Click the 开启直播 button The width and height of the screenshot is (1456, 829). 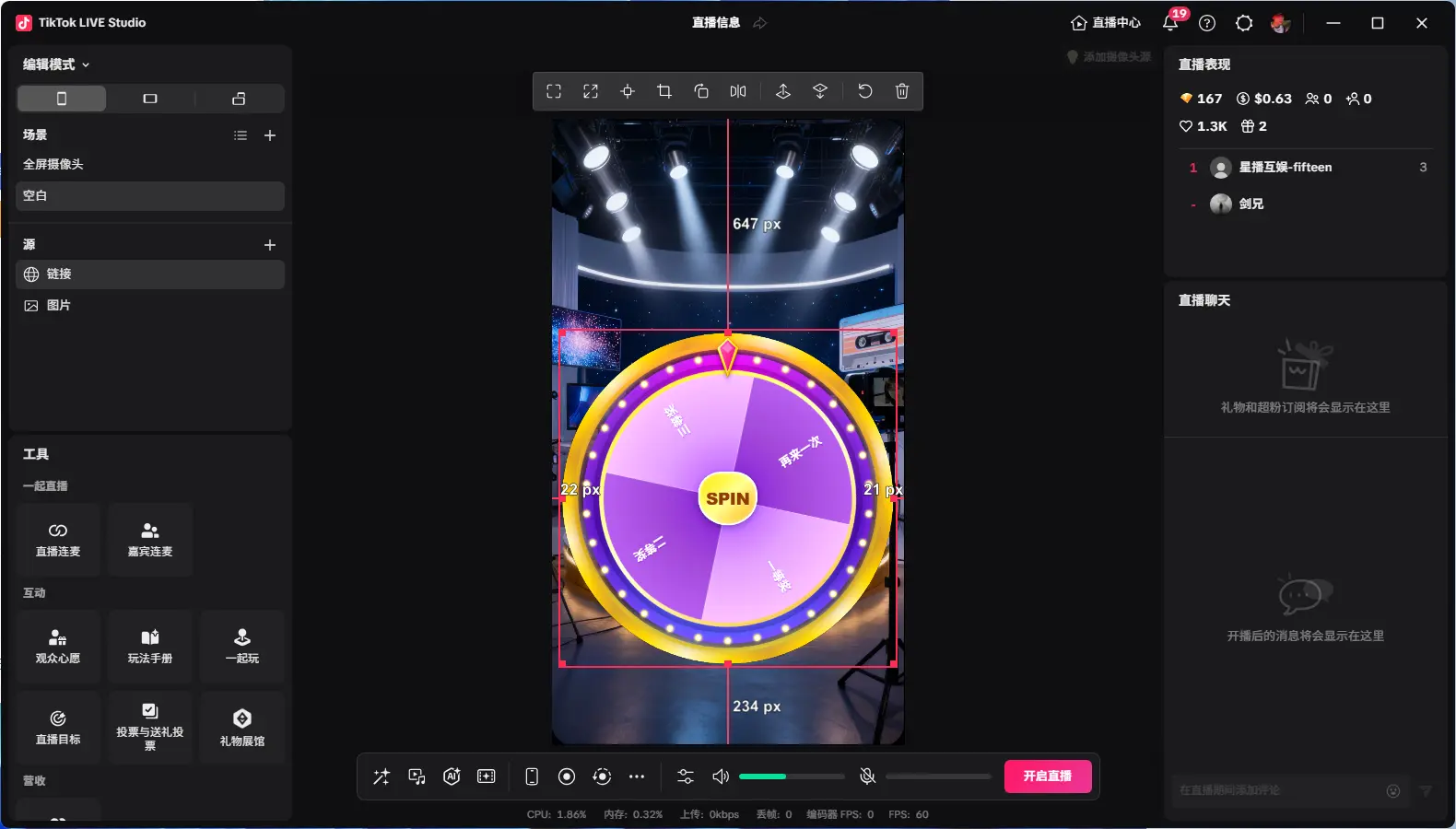[1047, 776]
